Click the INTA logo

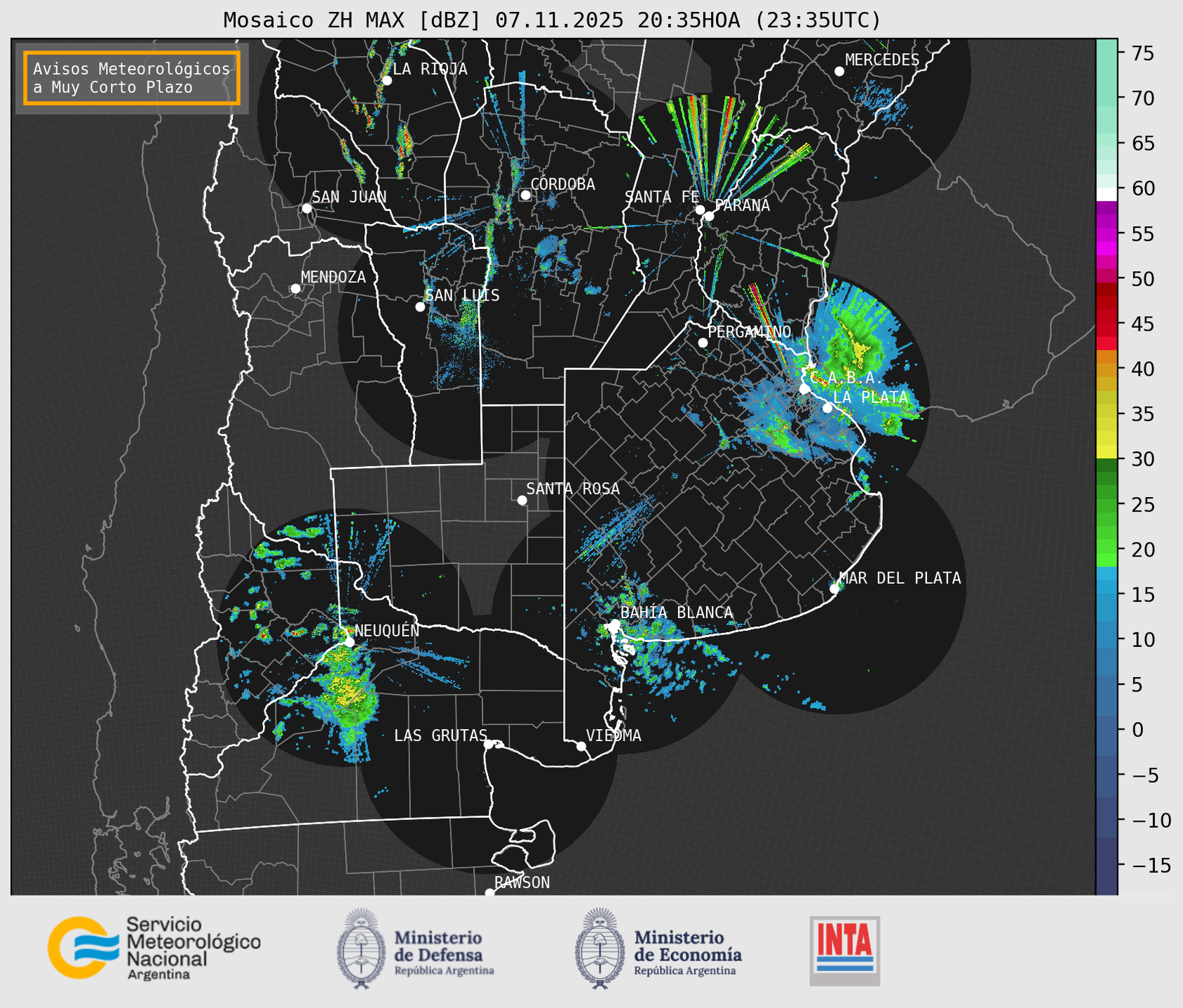pyautogui.click(x=844, y=950)
